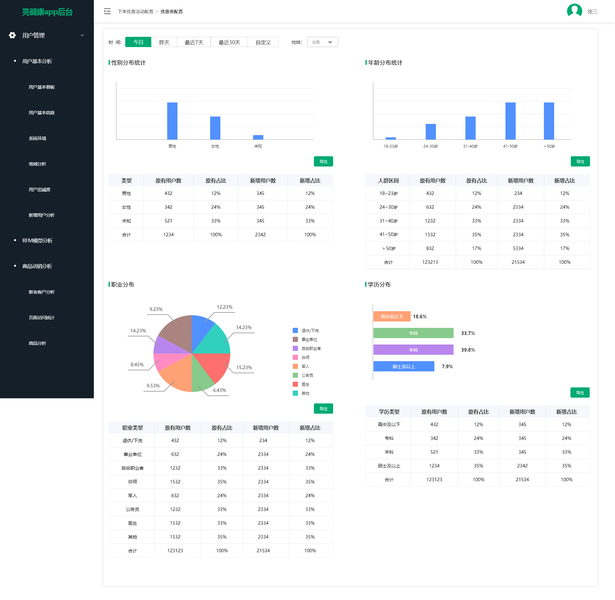Image resolution: width=615 pixels, height=600 pixels.
Task: Toggle 公务员 green legend swatch
Action: click(295, 375)
